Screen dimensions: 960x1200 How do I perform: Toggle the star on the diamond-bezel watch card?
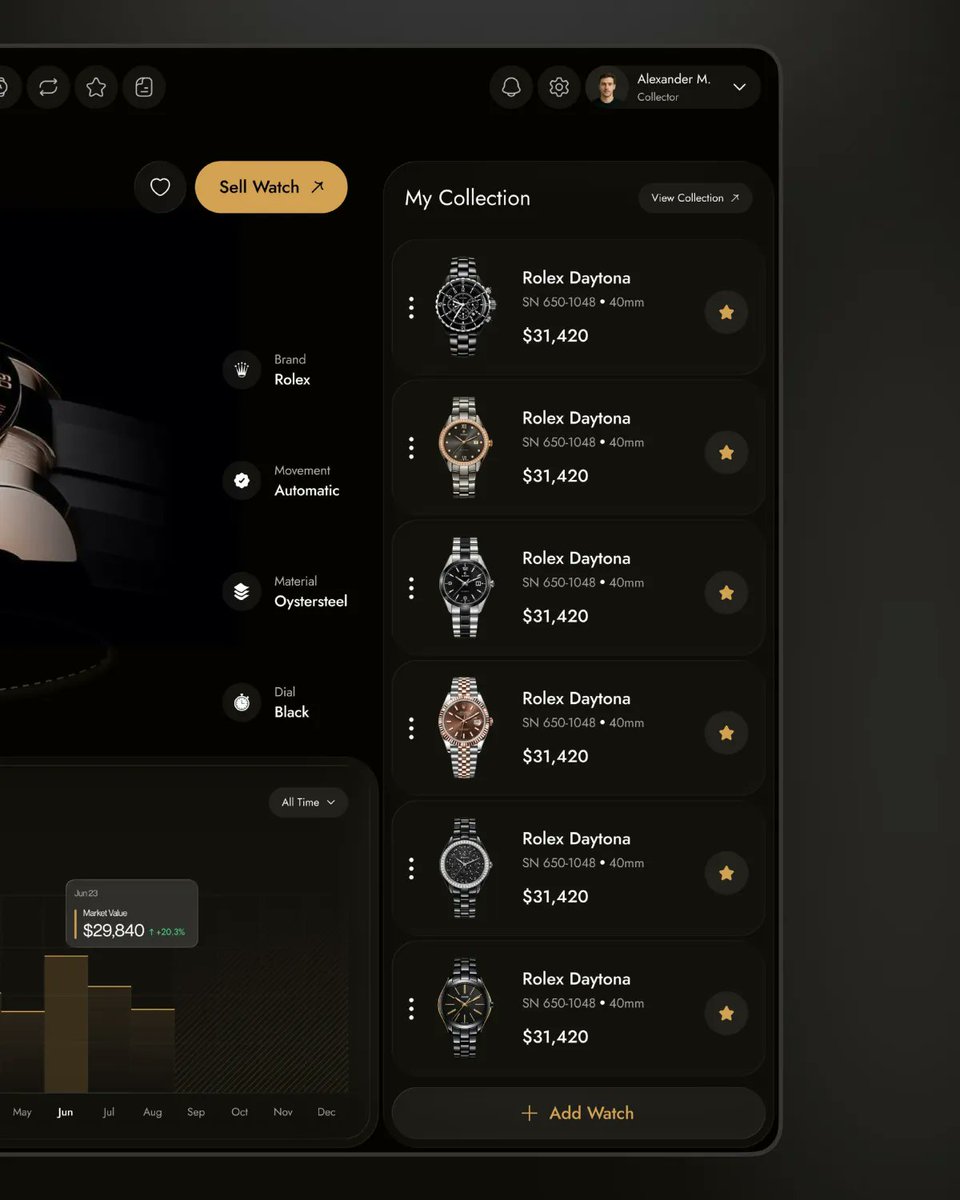coord(726,873)
